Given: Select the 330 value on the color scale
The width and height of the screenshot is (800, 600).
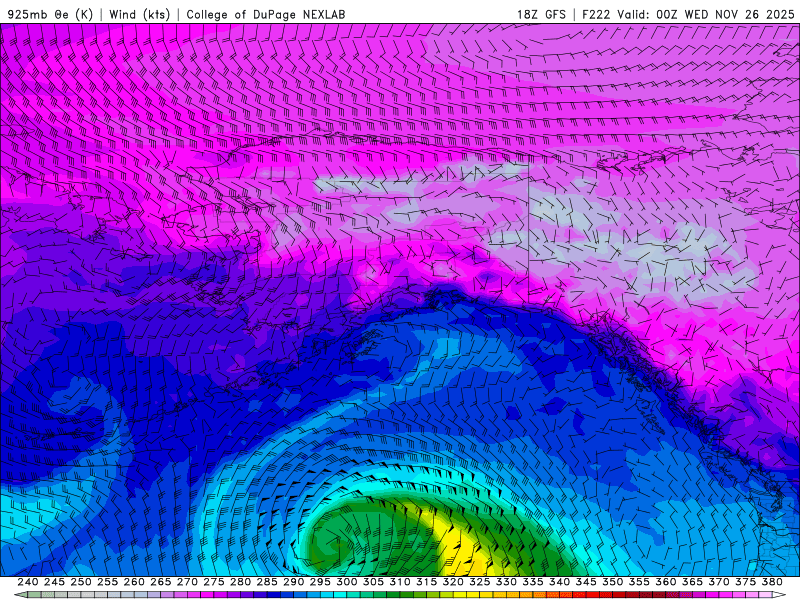Looking at the screenshot, I should point(506,582).
